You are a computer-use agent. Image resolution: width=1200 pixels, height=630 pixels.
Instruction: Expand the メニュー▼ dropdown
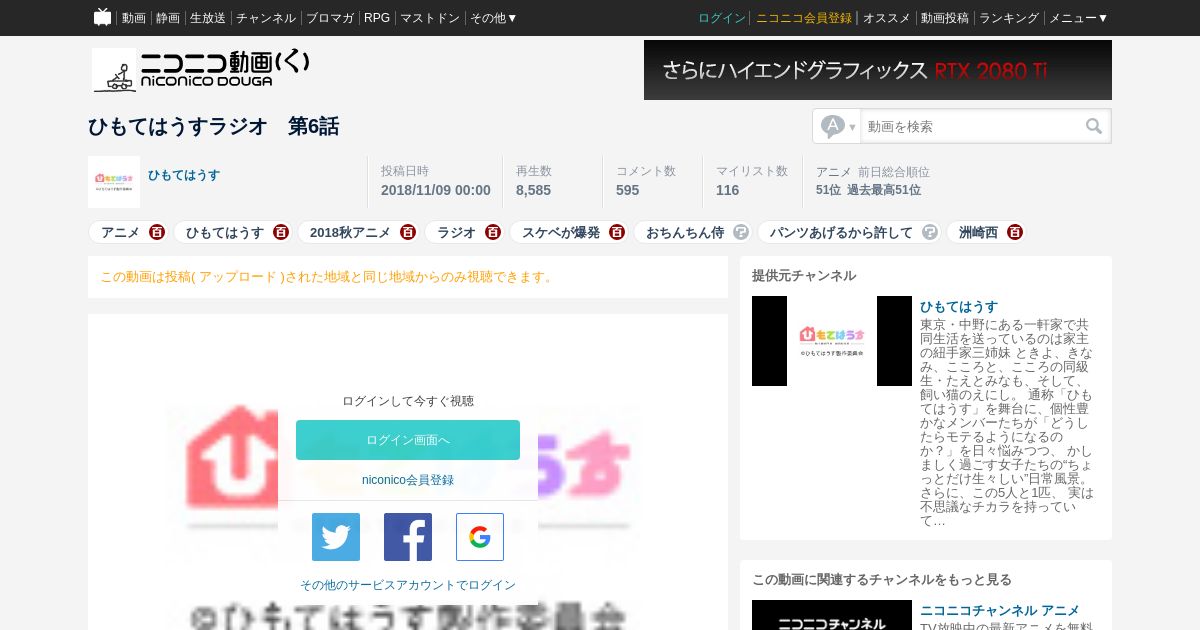tap(1078, 18)
